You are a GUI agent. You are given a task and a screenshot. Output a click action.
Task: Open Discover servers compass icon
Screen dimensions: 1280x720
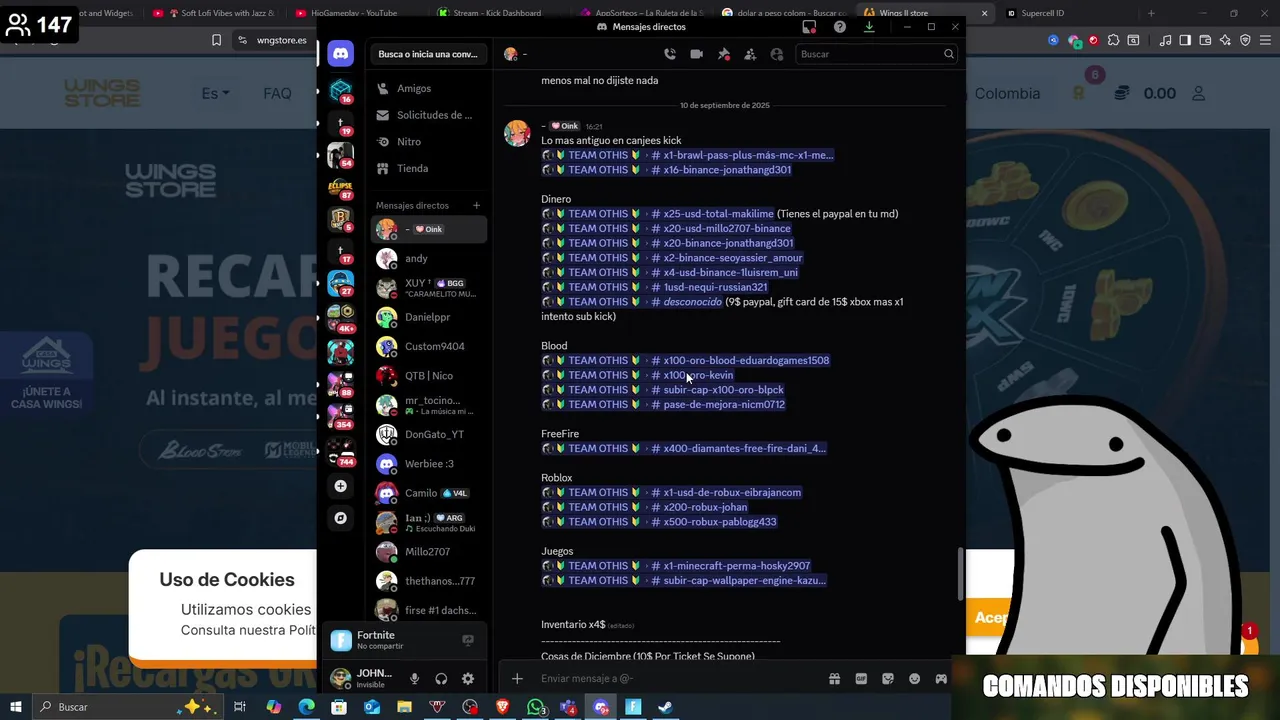click(x=341, y=518)
